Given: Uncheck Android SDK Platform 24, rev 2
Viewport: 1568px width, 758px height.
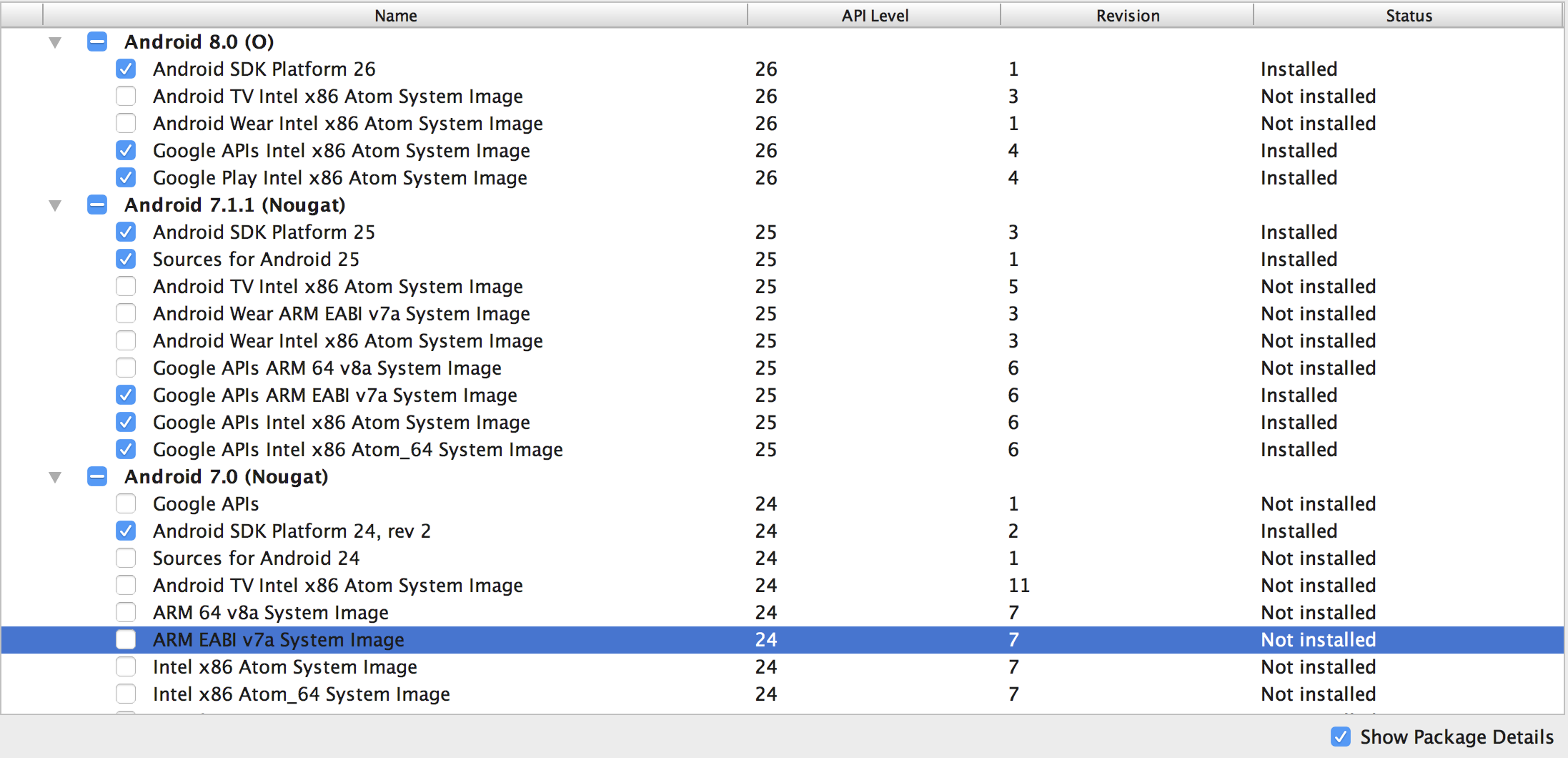Looking at the screenshot, I should pyautogui.click(x=126, y=531).
